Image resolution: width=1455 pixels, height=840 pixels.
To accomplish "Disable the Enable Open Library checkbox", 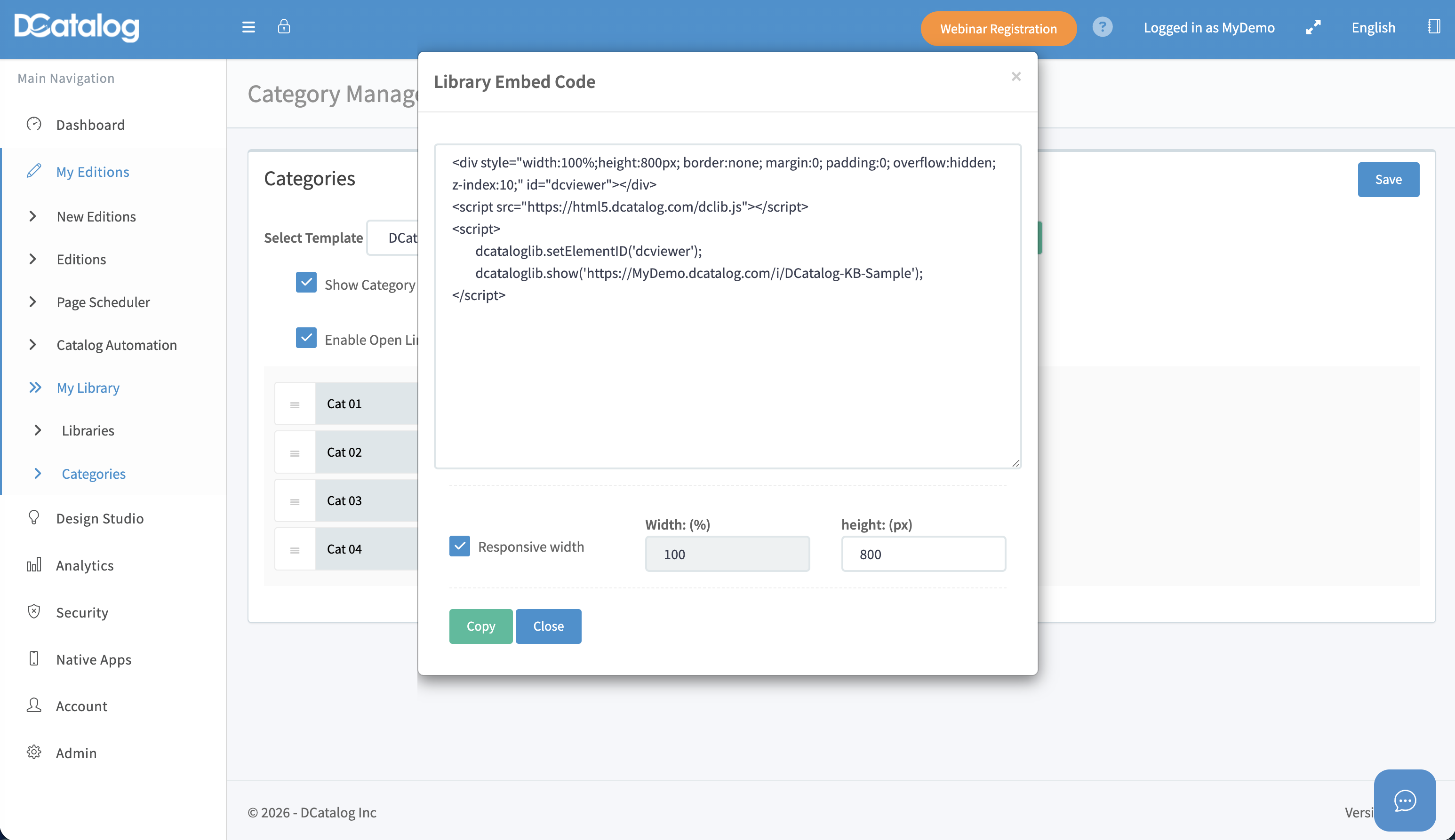I will coord(306,338).
